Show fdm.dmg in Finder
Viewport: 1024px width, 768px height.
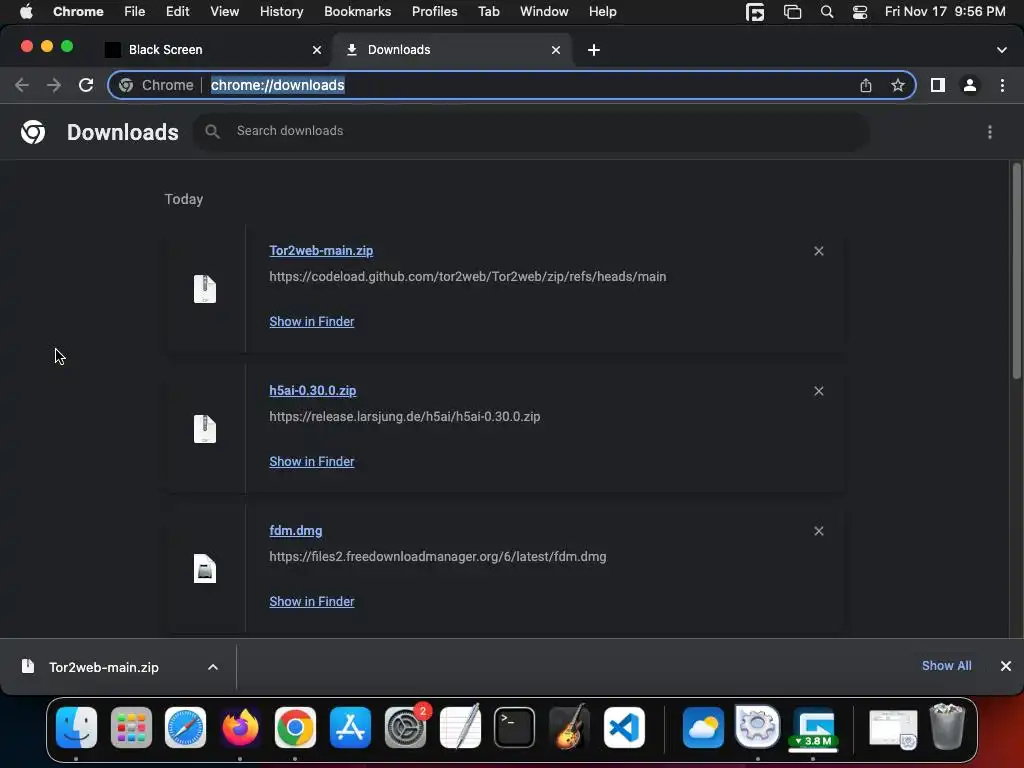tap(312, 601)
